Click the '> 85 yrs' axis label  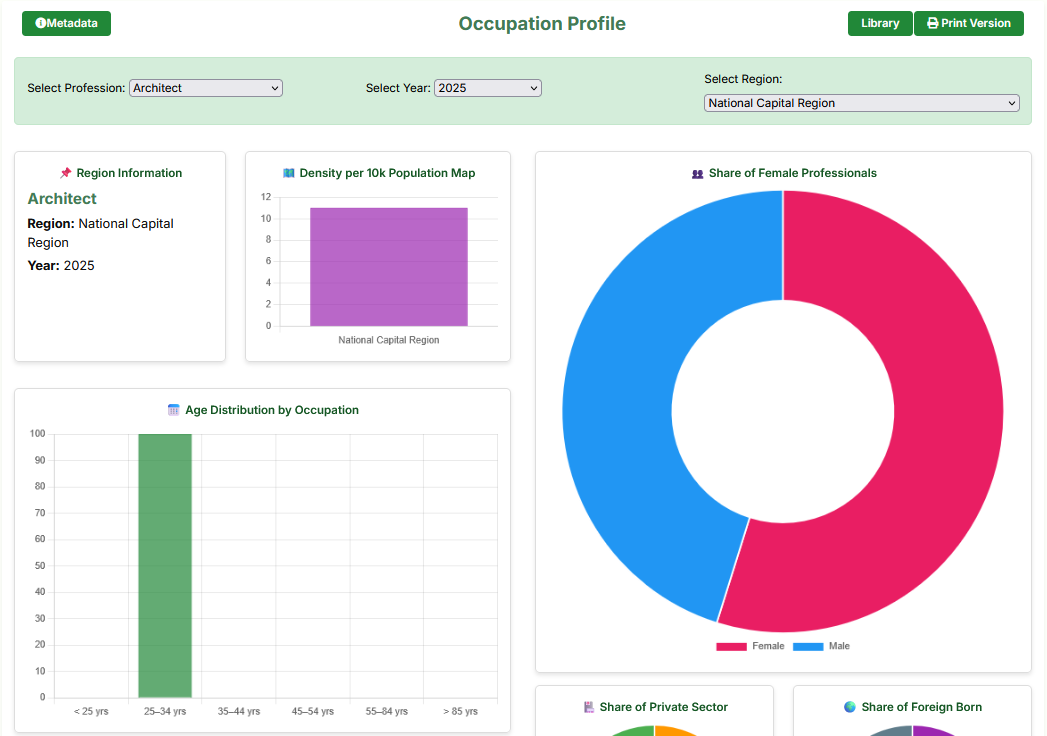(461, 711)
